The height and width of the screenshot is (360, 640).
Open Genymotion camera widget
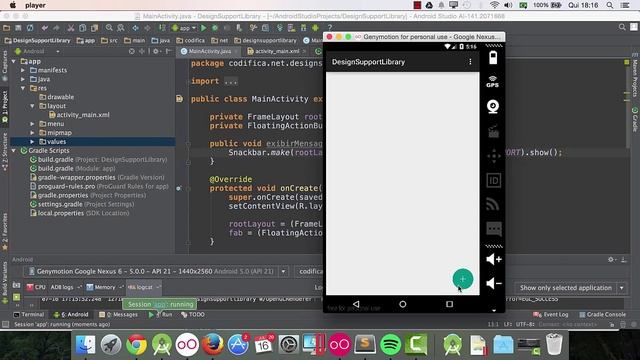click(493, 107)
